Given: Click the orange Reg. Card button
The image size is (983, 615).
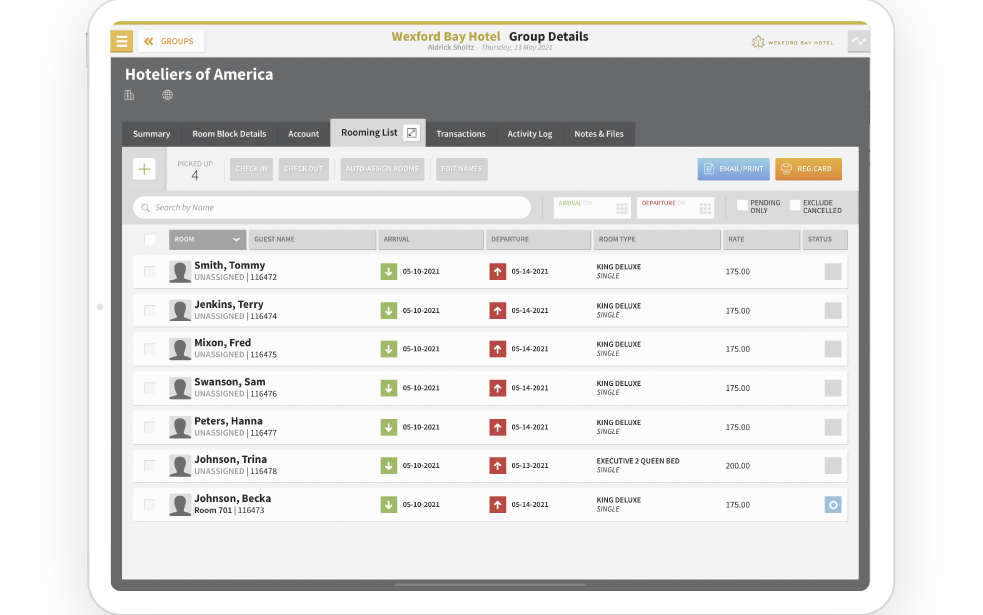Looking at the screenshot, I should click(808, 169).
